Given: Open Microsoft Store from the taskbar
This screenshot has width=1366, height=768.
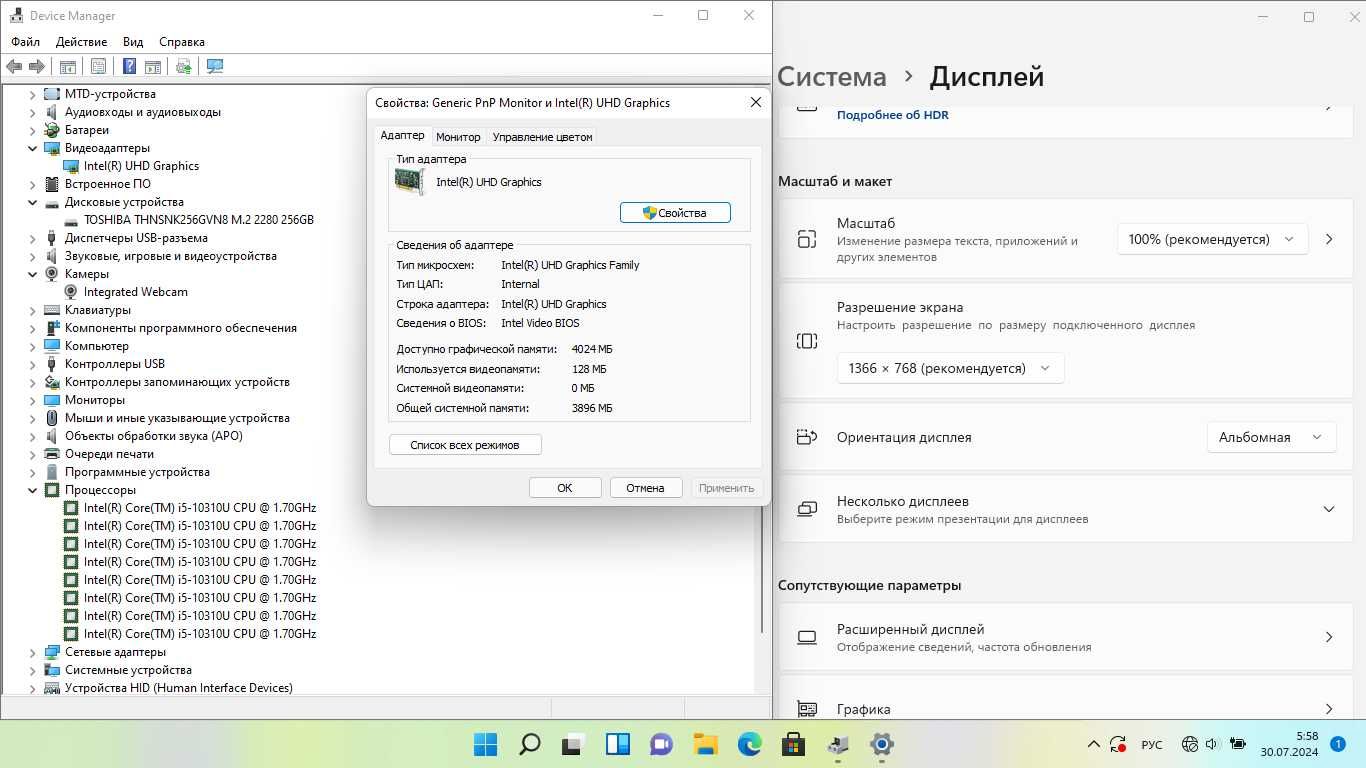Looking at the screenshot, I should (793, 744).
